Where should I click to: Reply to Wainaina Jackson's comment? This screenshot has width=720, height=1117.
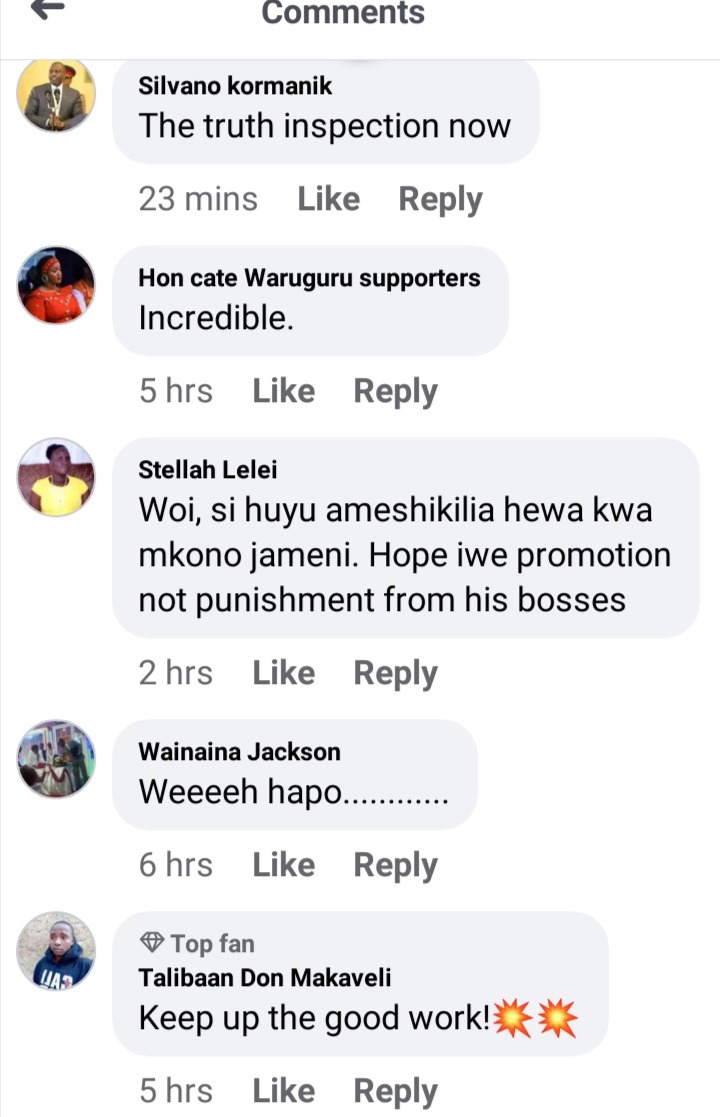[395, 866]
